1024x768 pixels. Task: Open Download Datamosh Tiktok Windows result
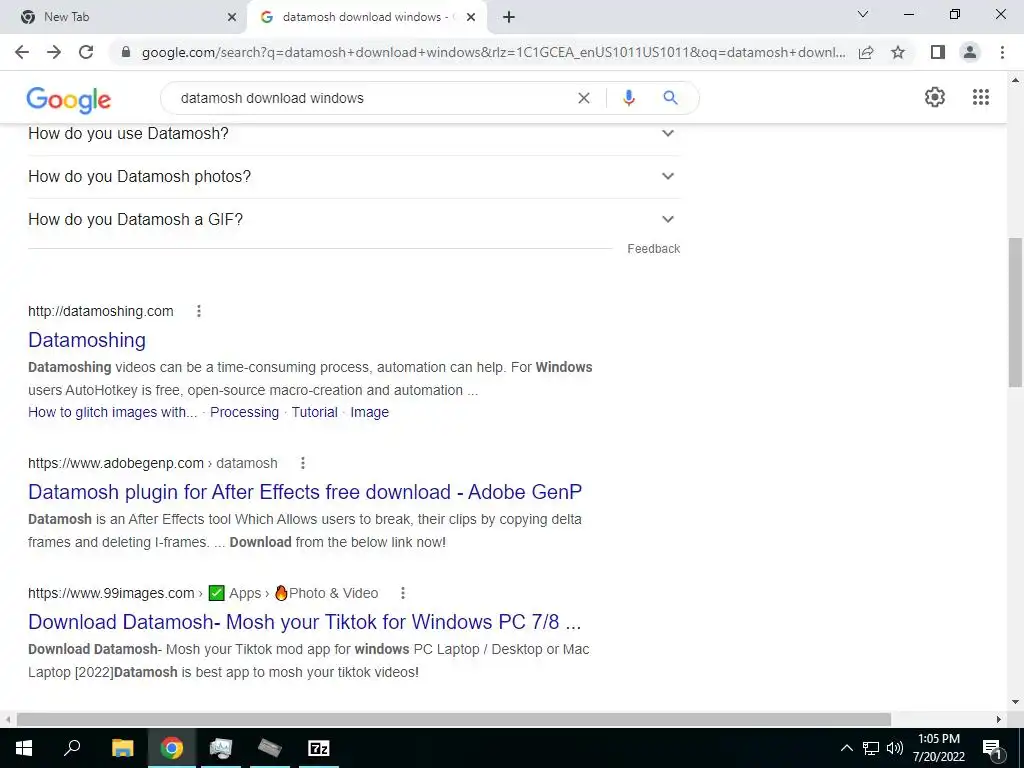(x=304, y=622)
